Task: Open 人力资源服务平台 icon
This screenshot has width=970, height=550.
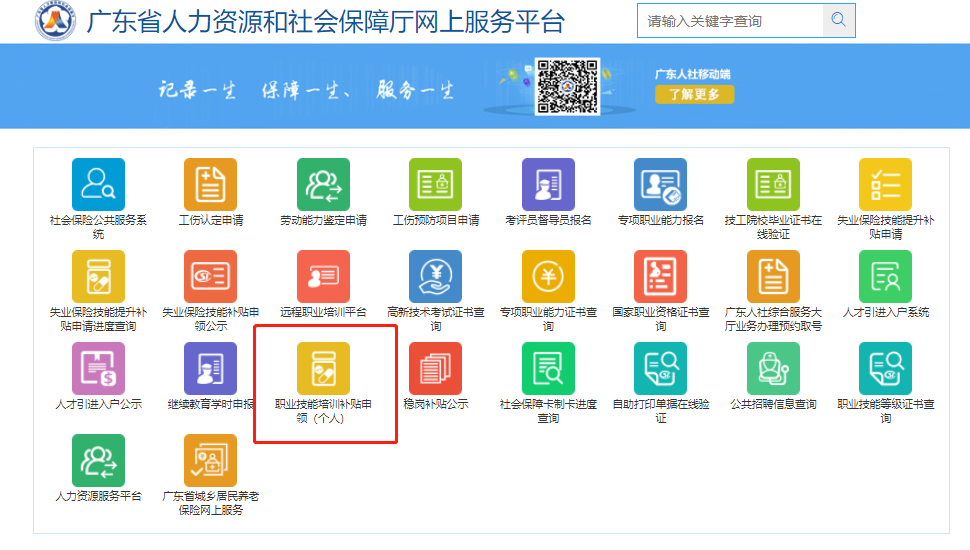Action: click(x=98, y=461)
